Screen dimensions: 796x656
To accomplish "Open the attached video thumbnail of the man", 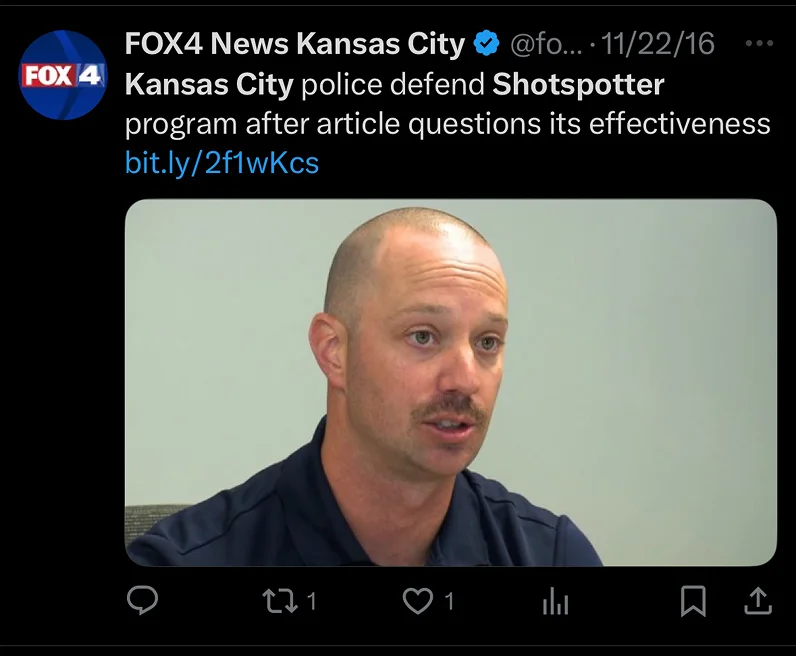I will coord(451,382).
